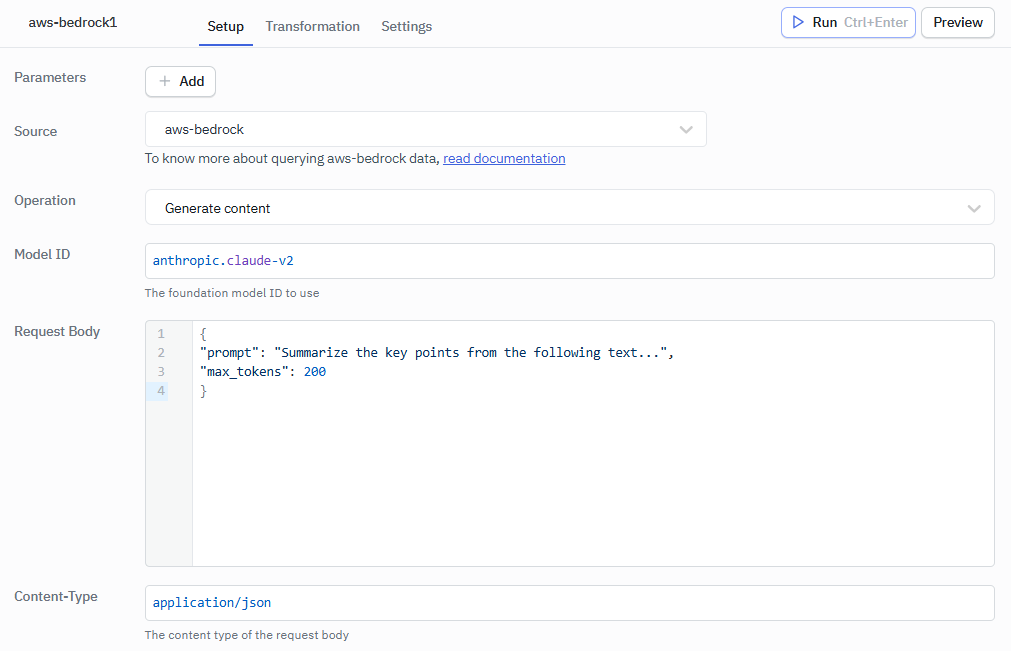Click the Operation label

coord(45,200)
